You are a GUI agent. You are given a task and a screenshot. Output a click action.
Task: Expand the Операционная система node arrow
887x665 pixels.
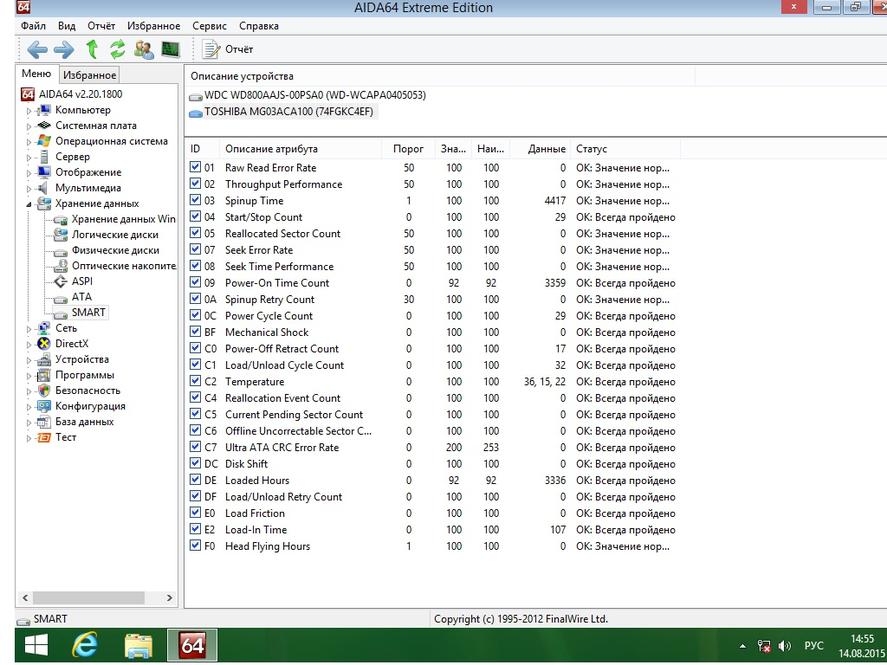[x=29, y=142]
